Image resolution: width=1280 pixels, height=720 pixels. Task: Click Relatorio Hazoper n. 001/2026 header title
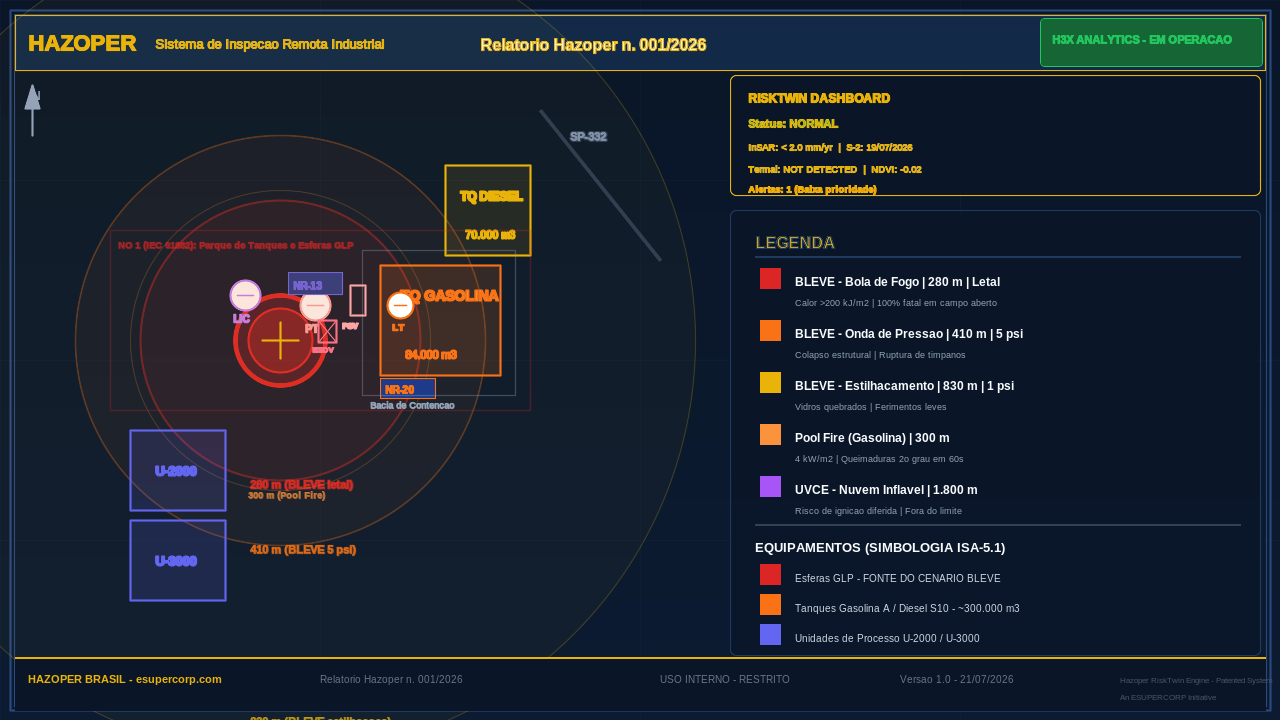pyautogui.click(x=593, y=44)
